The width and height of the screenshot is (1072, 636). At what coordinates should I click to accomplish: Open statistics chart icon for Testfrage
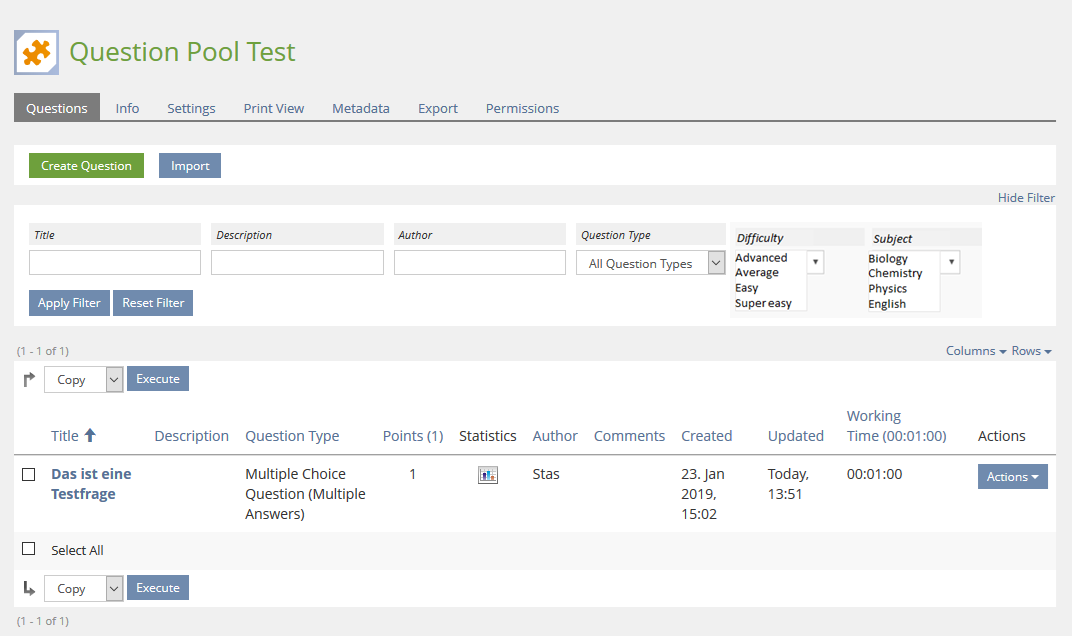click(x=488, y=475)
